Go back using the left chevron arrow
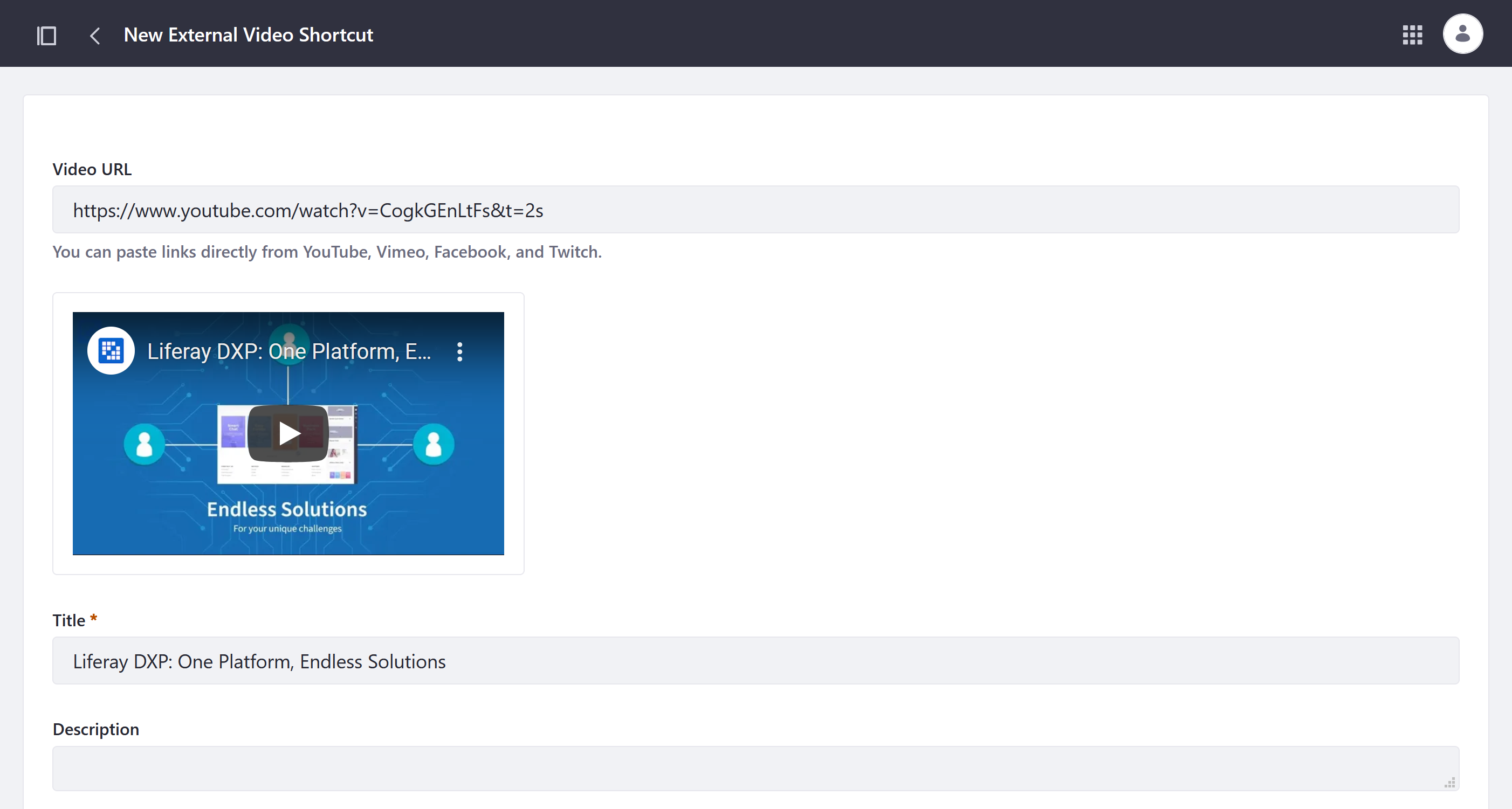 94,35
